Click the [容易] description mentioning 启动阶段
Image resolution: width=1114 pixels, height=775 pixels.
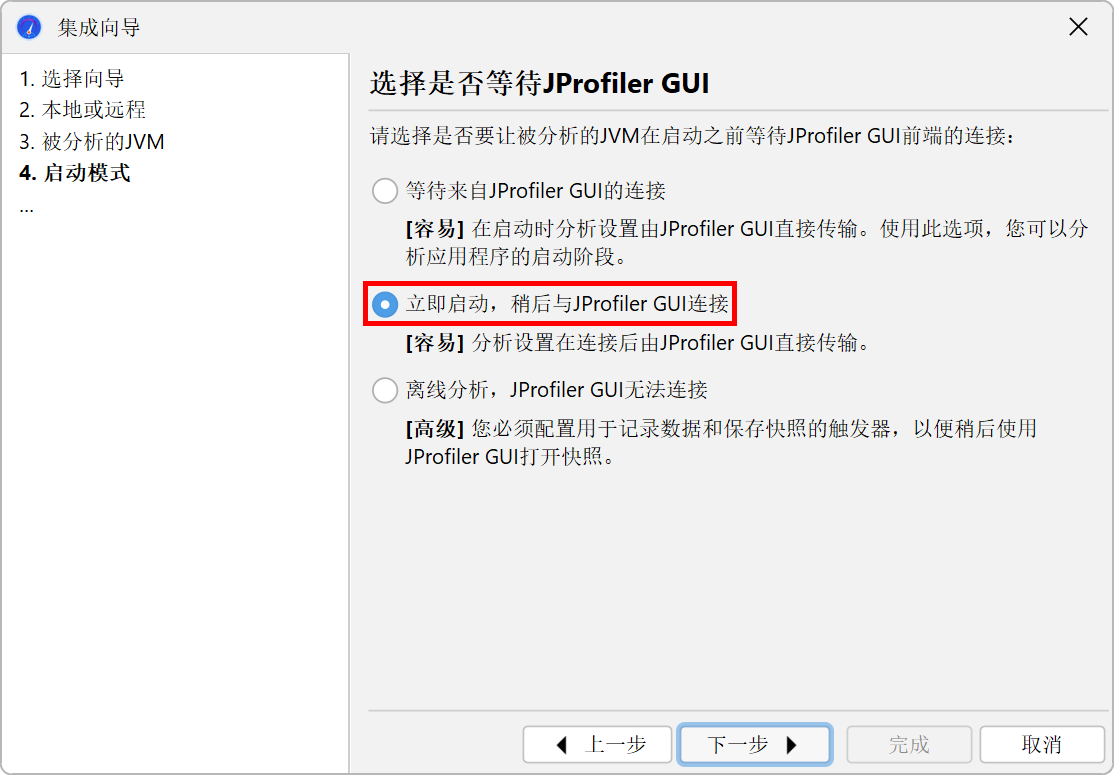coord(747,242)
